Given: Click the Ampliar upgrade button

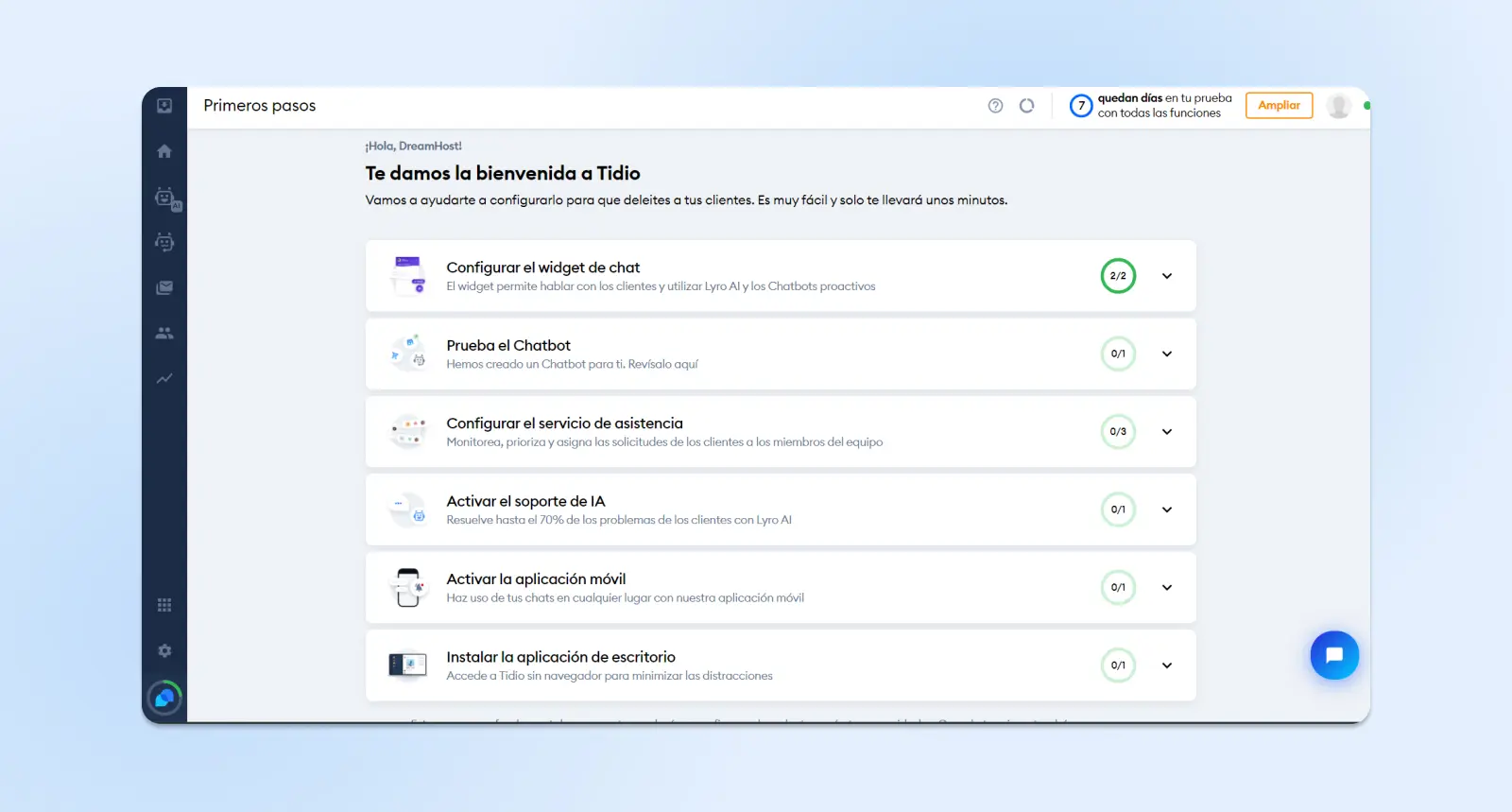Looking at the screenshot, I should tap(1279, 106).
